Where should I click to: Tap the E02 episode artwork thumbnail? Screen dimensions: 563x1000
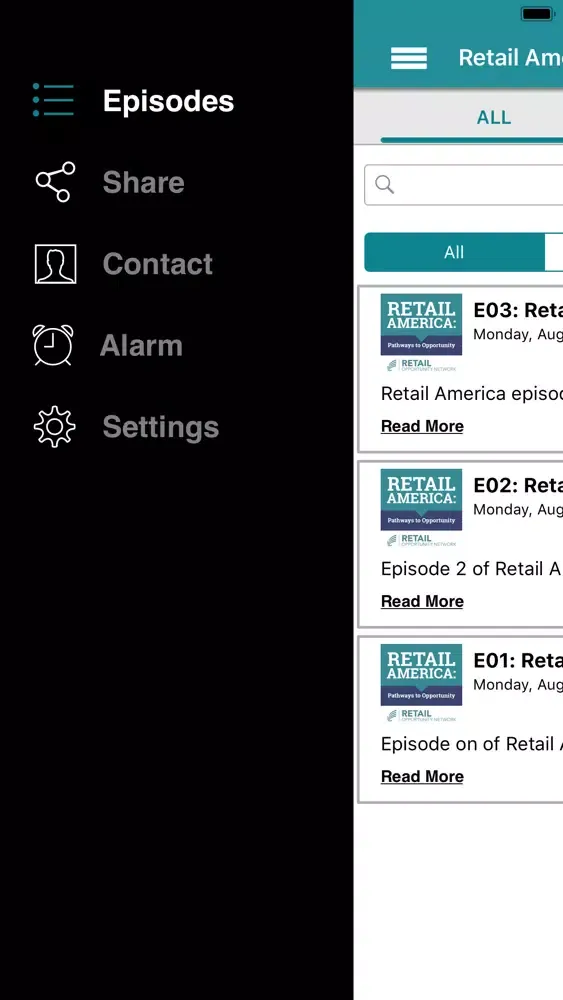(x=421, y=508)
